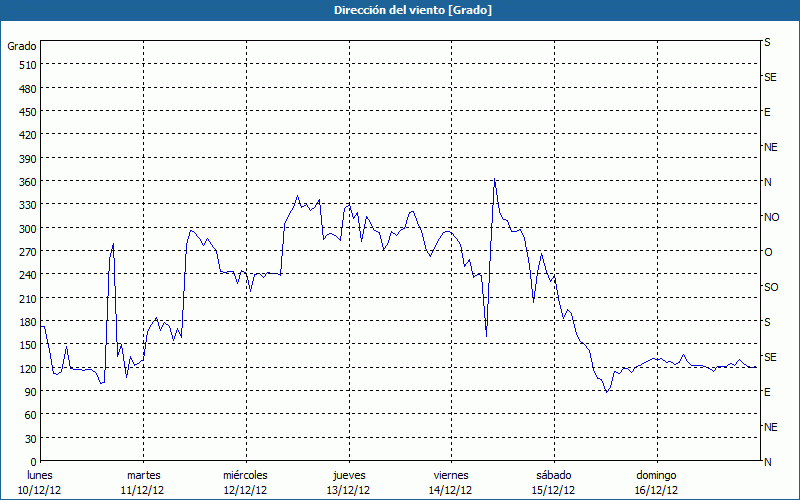Select the "jueves 13/12/12" date label
Viewport: 800px width, 500px height.
[348, 482]
